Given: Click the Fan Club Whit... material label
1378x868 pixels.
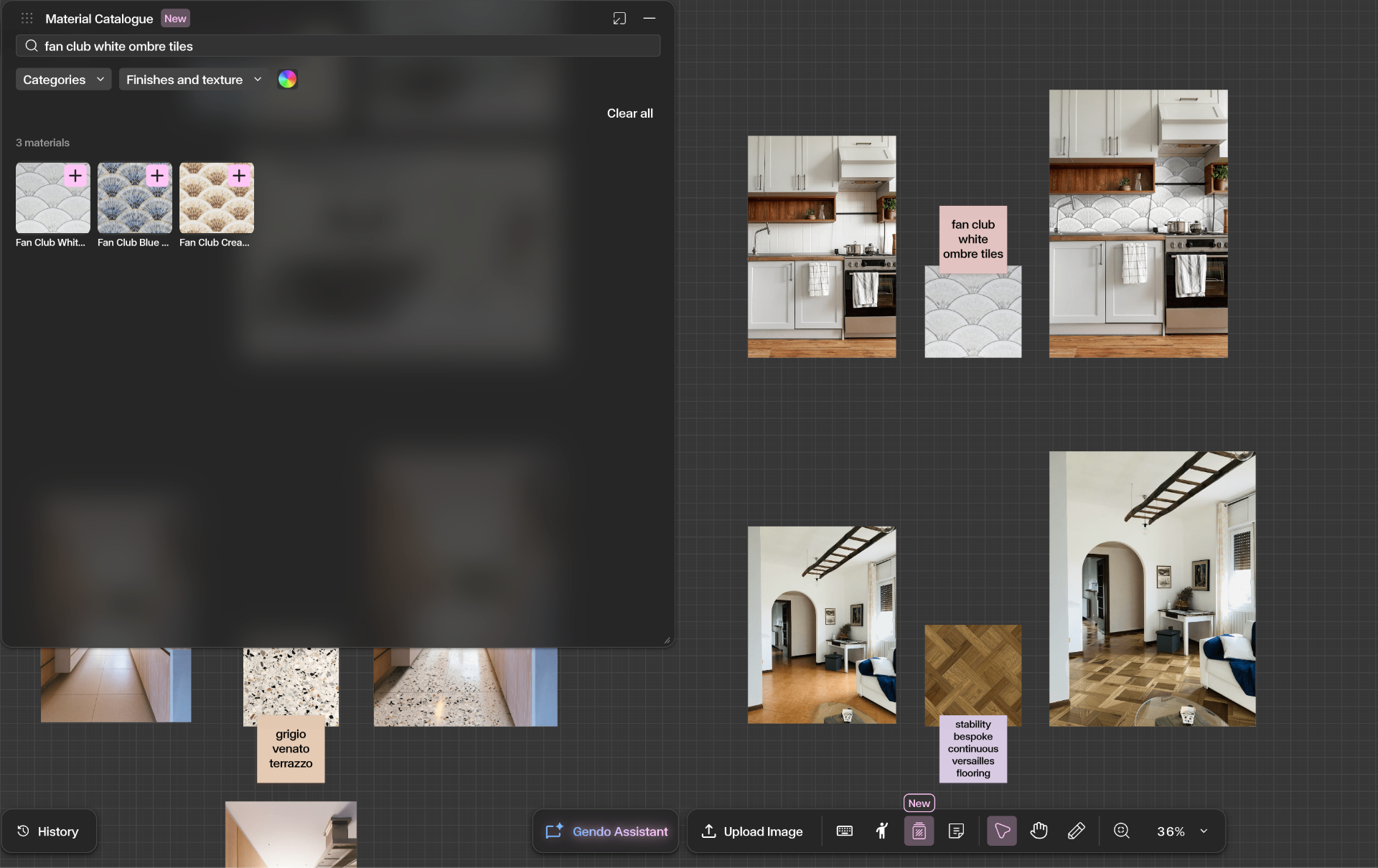Looking at the screenshot, I should pyautogui.click(x=50, y=242).
